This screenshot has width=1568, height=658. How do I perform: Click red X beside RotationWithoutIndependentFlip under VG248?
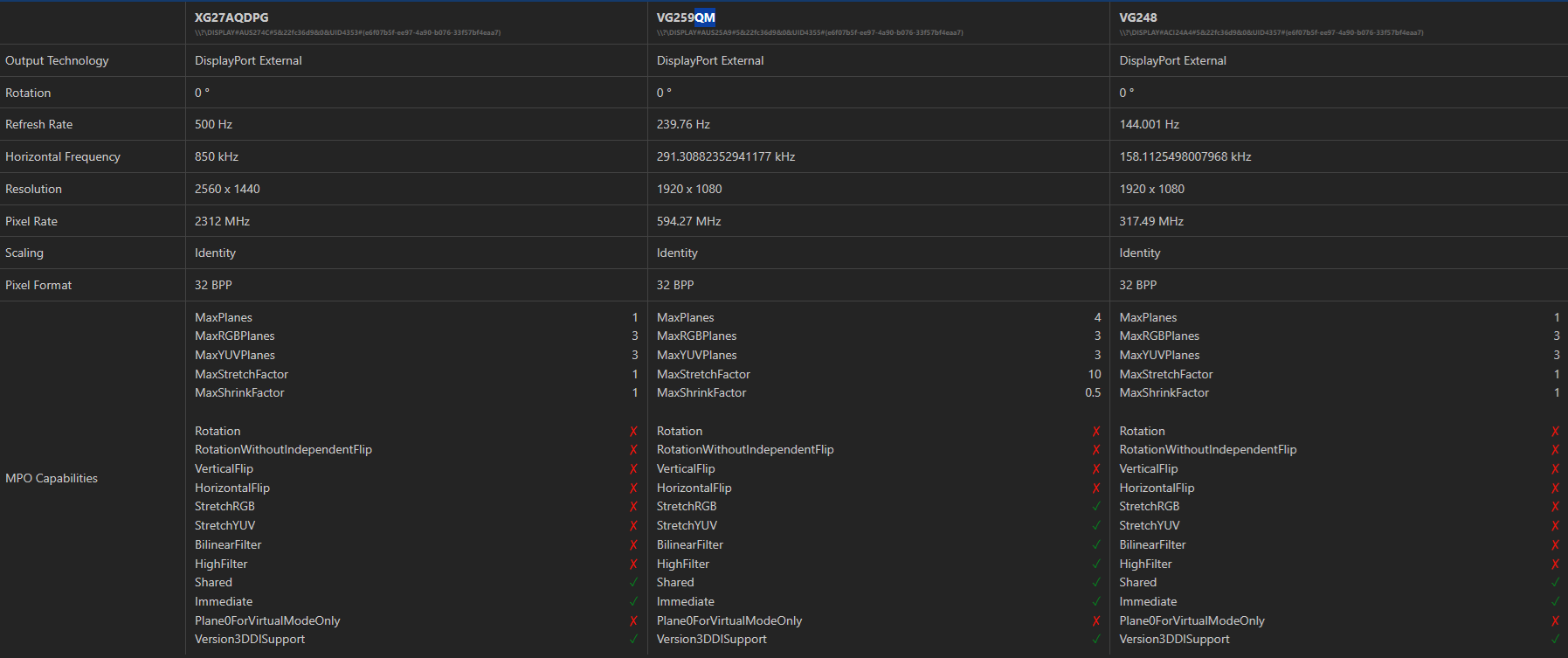pyautogui.click(x=1555, y=450)
